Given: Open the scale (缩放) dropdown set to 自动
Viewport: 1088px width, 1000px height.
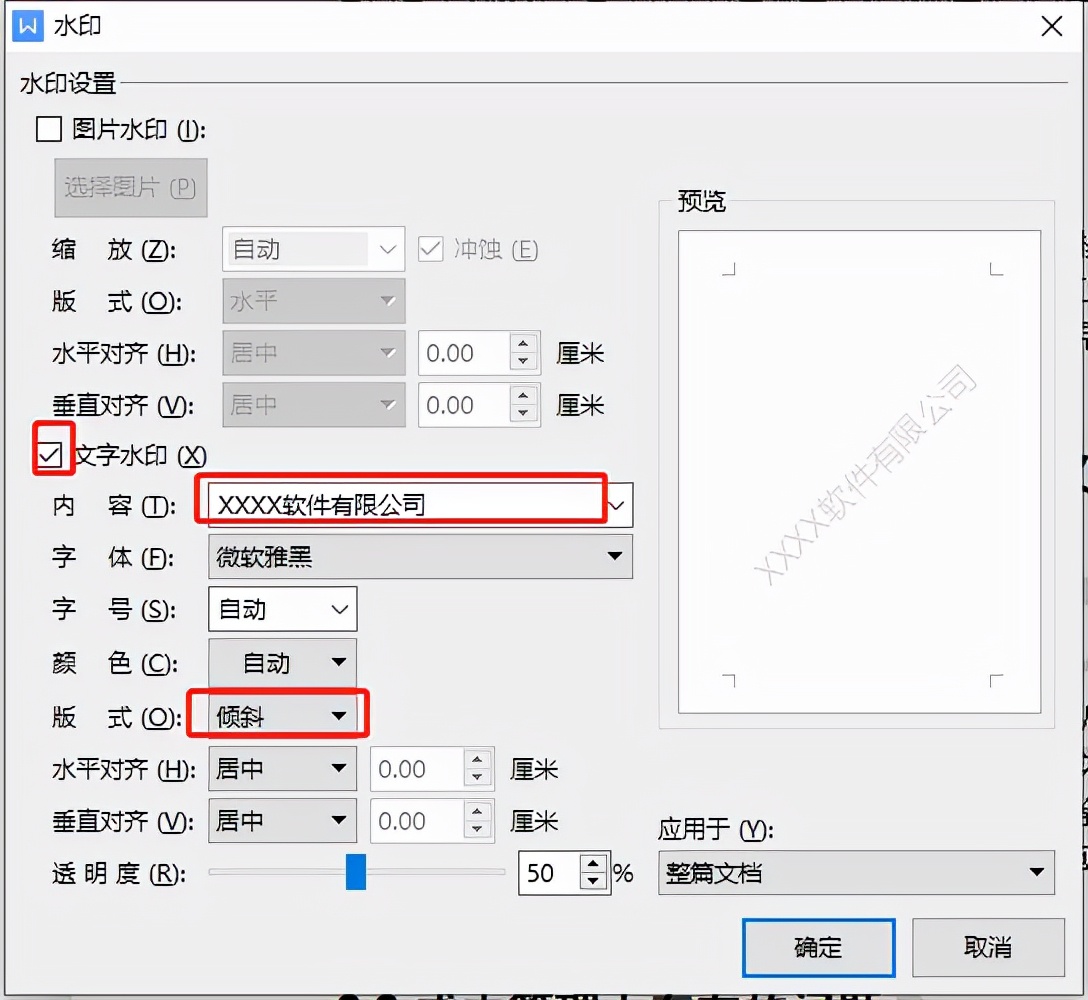Looking at the screenshot, I should [314, 248].
